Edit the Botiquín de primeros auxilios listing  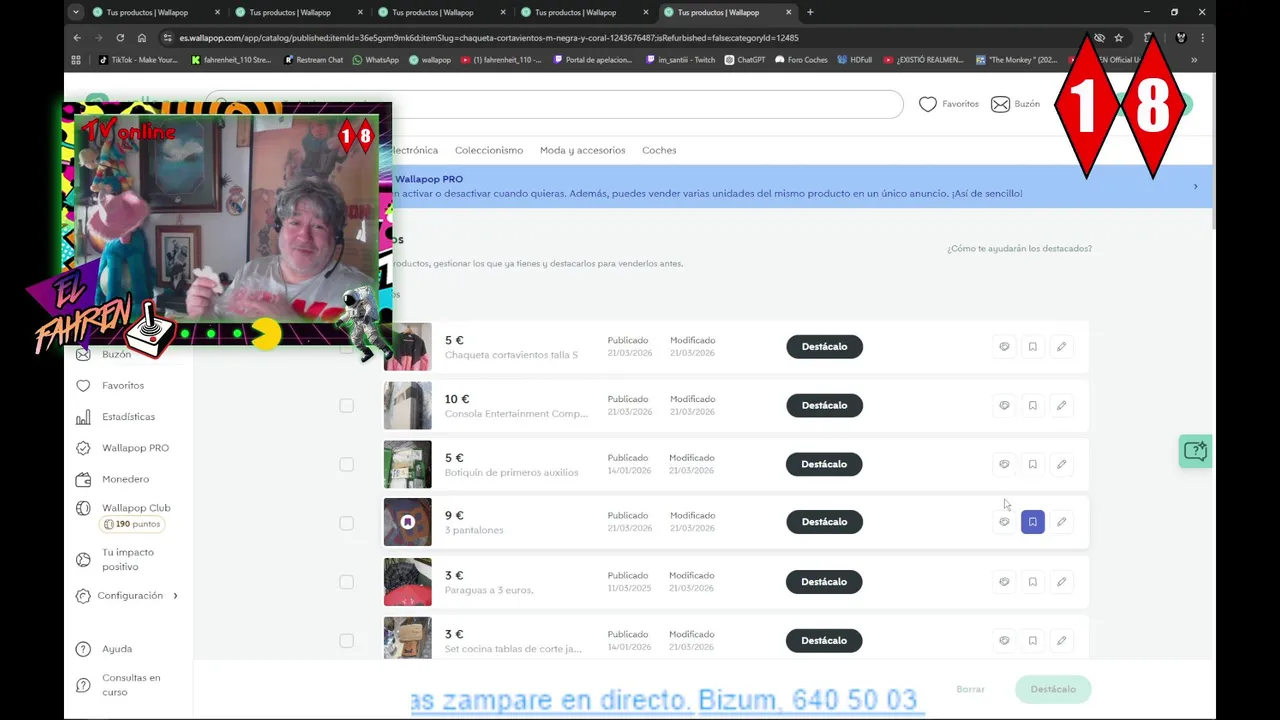(1061, 464)
